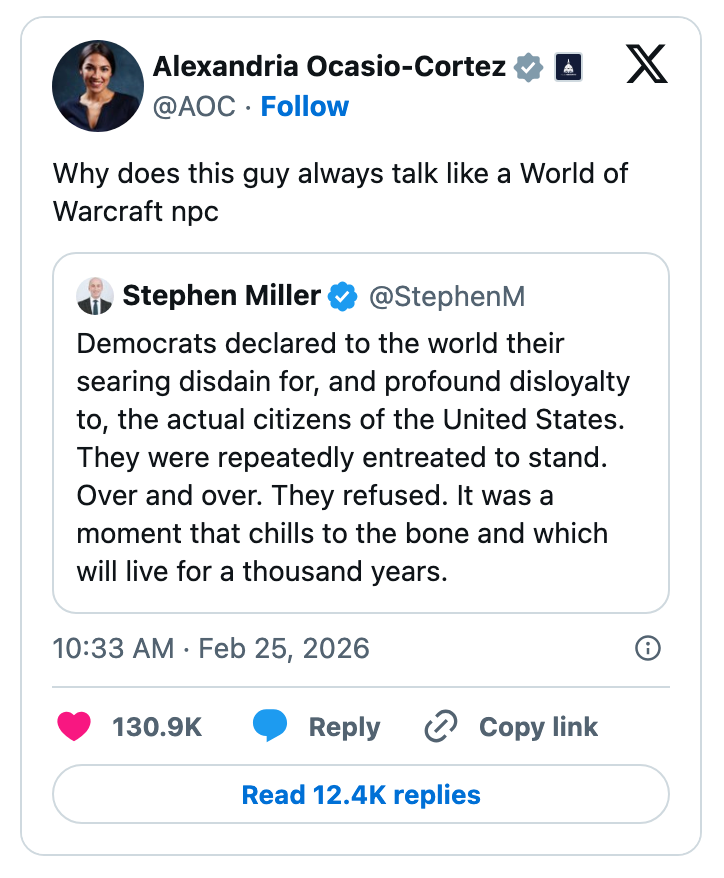Click the government affiliation badge icon
The image size is (724, 878).
pos(567,67)
